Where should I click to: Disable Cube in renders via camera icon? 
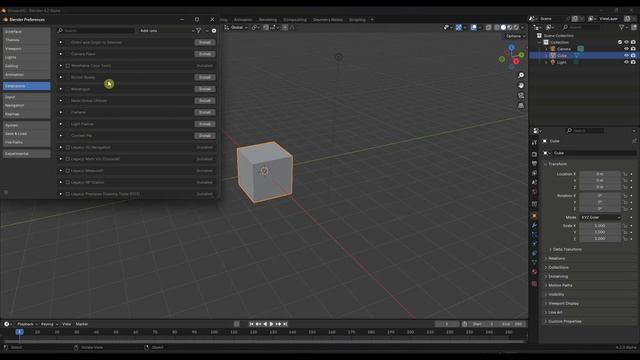tap(633, 56)
